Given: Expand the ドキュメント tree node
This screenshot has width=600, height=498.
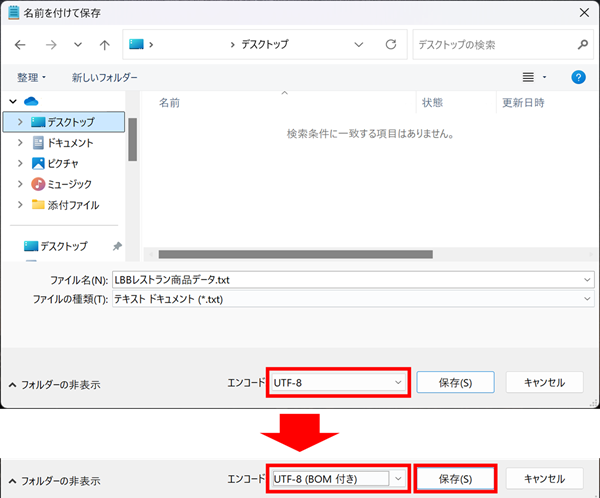Looking at the screenshot, I should [x=20, y=143].
